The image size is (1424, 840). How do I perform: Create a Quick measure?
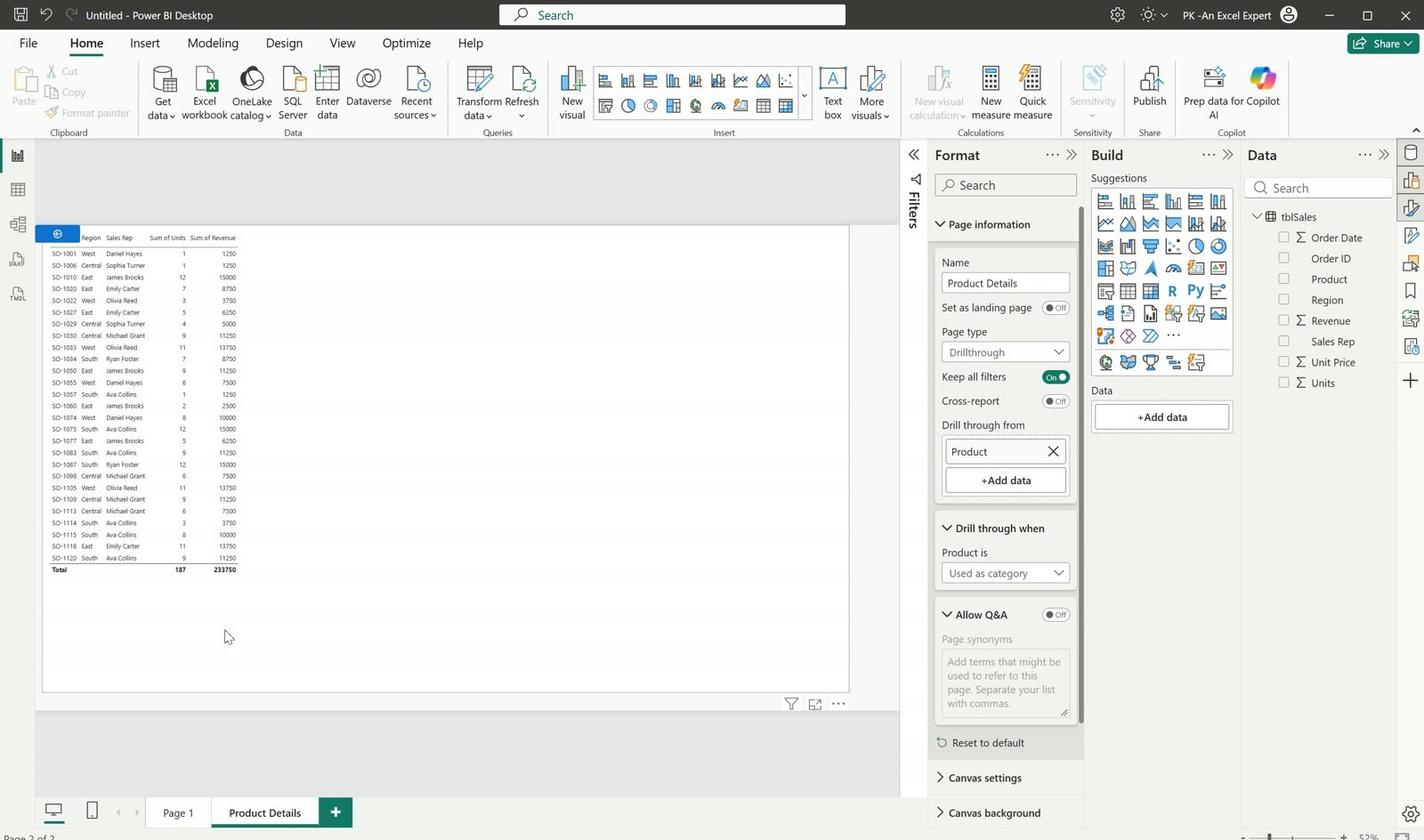(x=1032, y=93)
